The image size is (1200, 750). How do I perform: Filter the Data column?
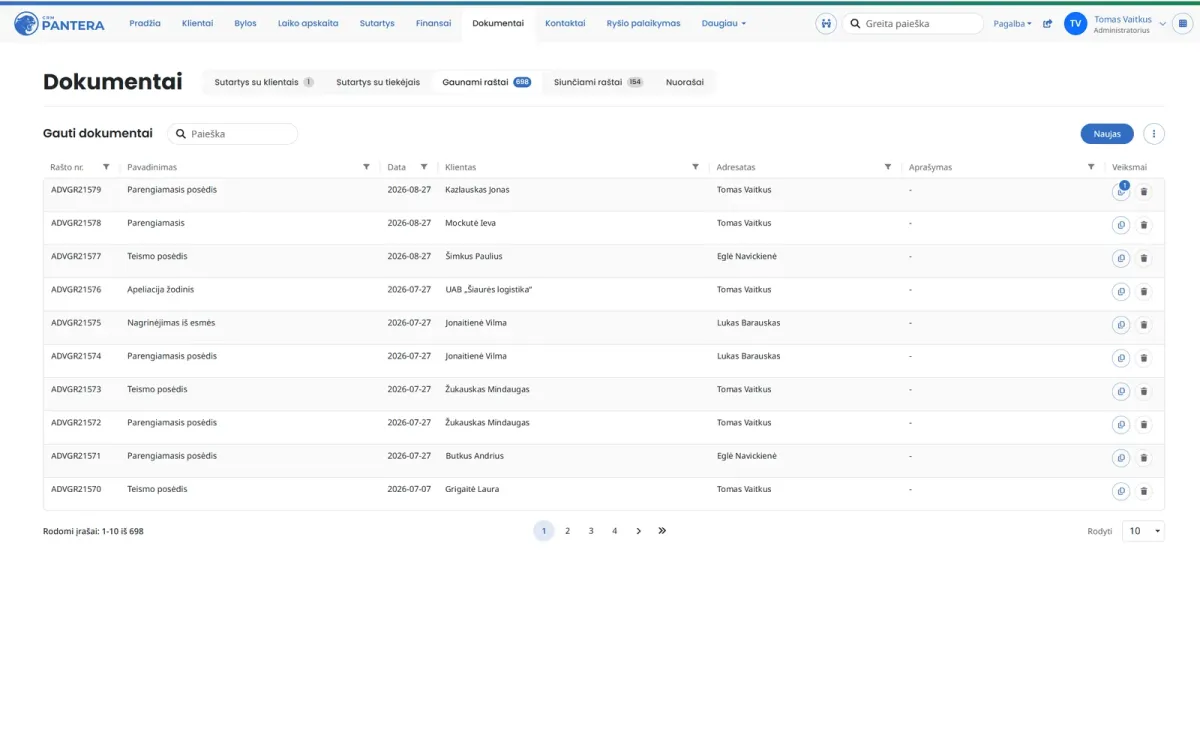pos(424,167)
